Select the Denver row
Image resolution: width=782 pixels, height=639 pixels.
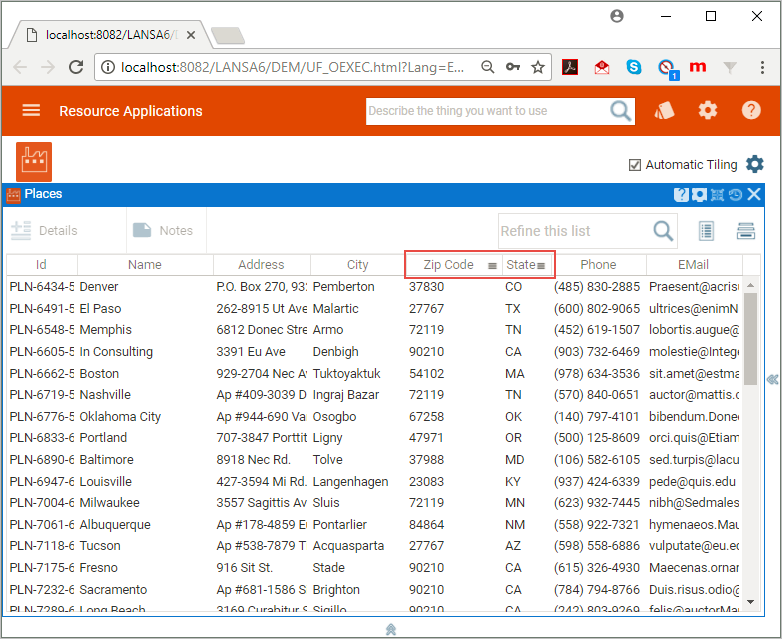coord(374,287)
